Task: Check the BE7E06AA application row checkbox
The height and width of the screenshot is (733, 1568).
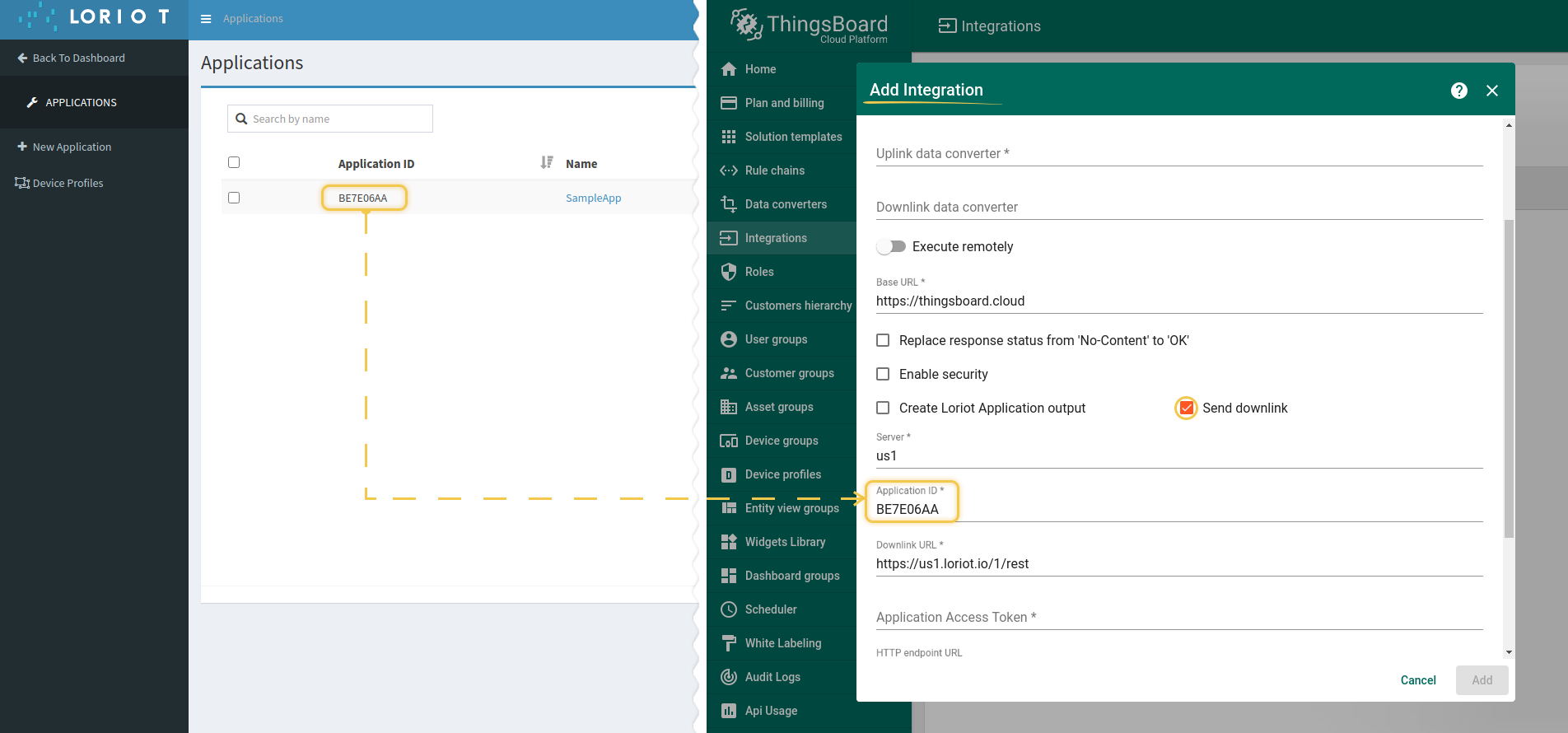Action: point(234,198)
